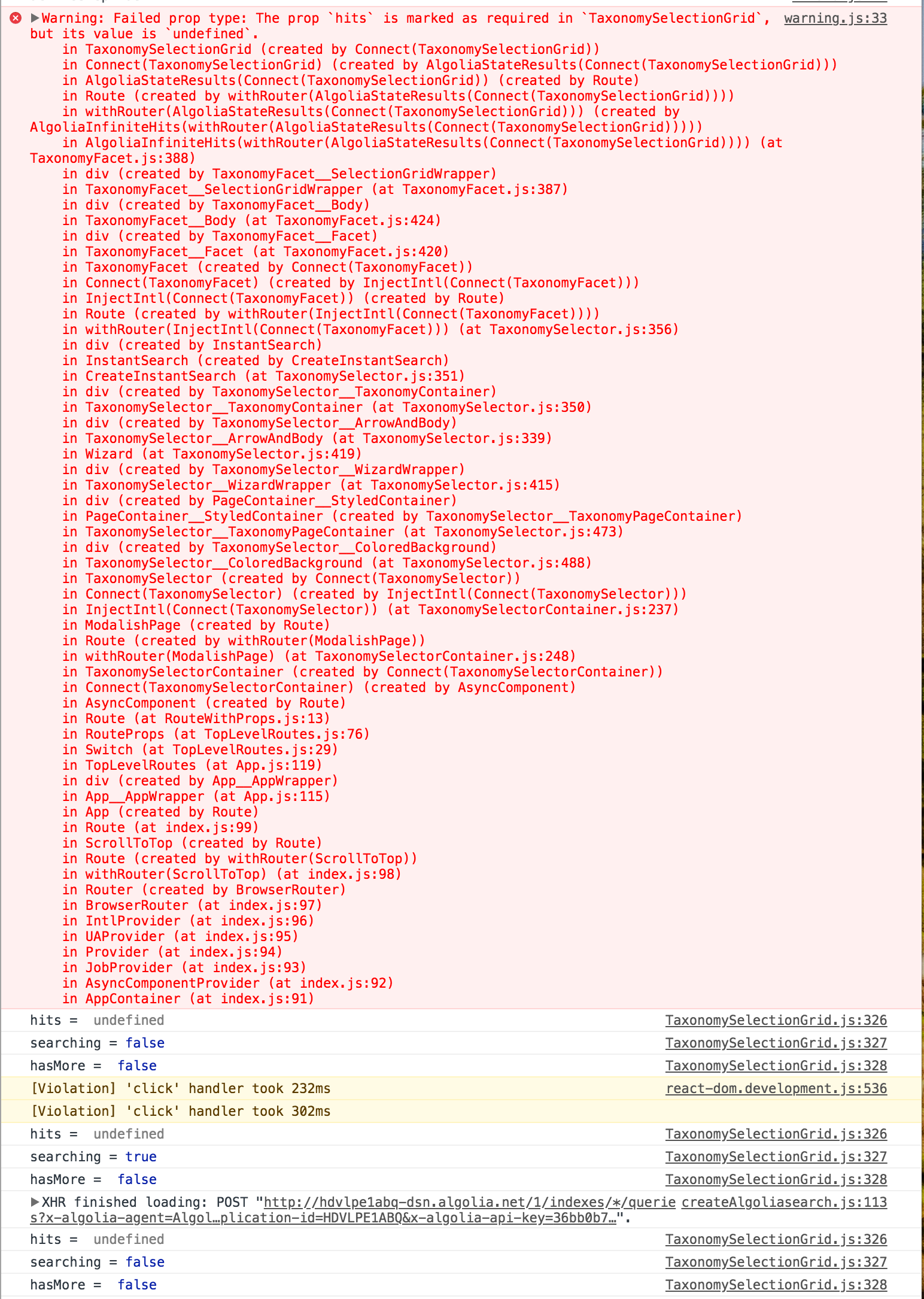Screen dimensions: 924x1299
Task: Click the 'in UAProvider (at index.js:95)' line
Action: pos(180,936)
